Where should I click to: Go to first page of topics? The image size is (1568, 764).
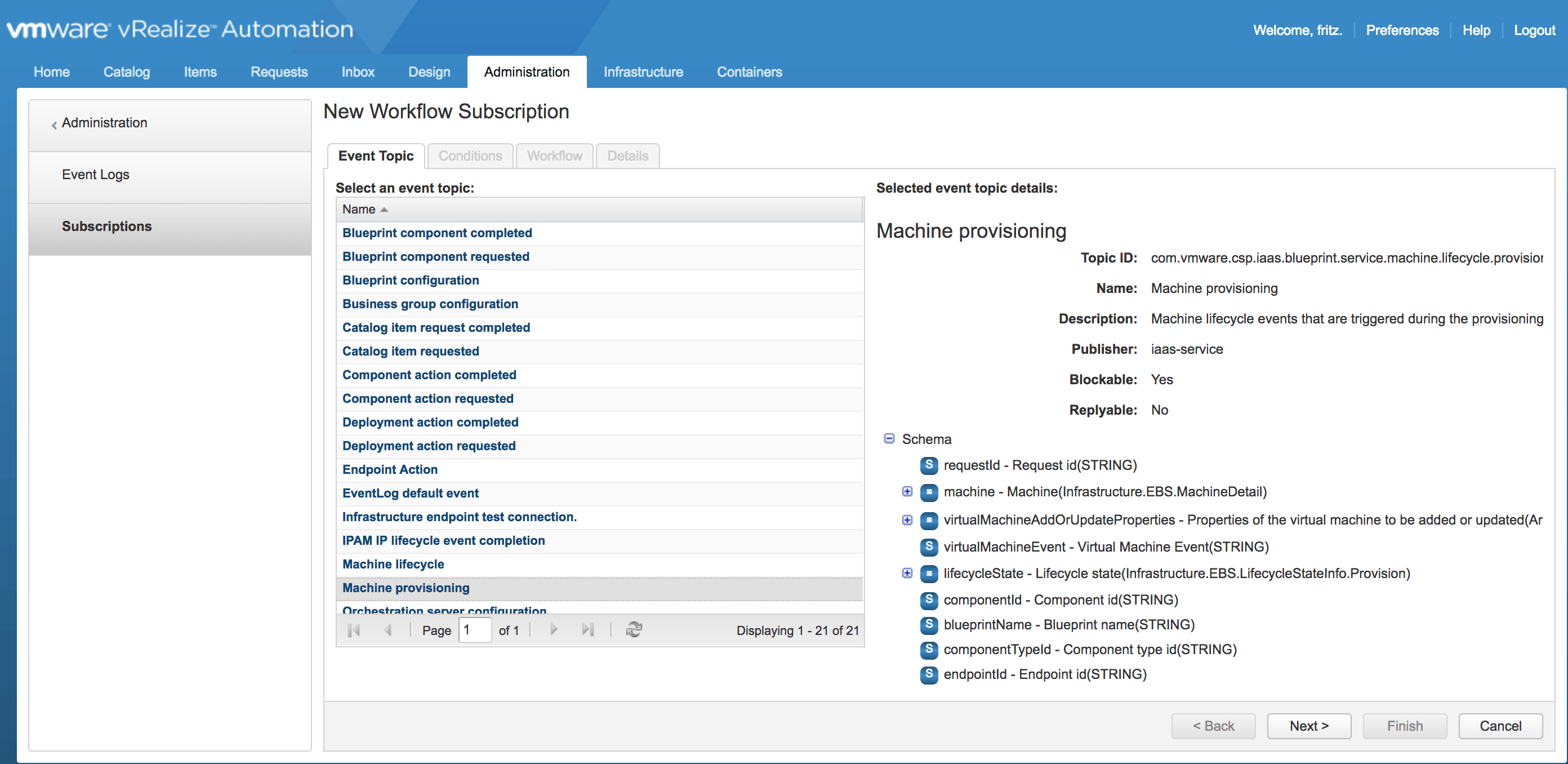(x=354, y=630)
